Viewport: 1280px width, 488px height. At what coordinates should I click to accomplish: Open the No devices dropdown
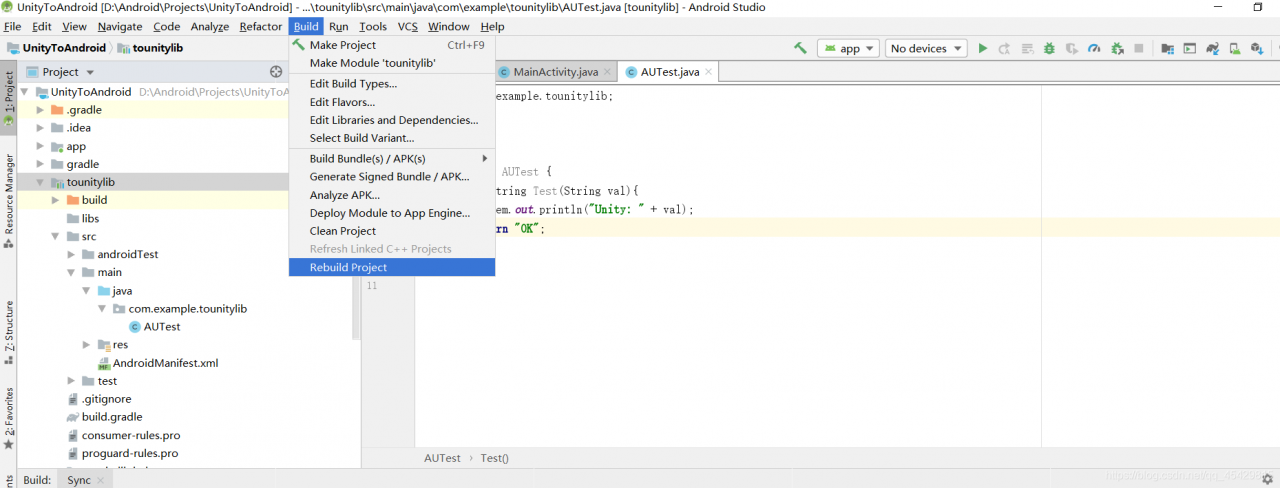click(x=926, y=48)
